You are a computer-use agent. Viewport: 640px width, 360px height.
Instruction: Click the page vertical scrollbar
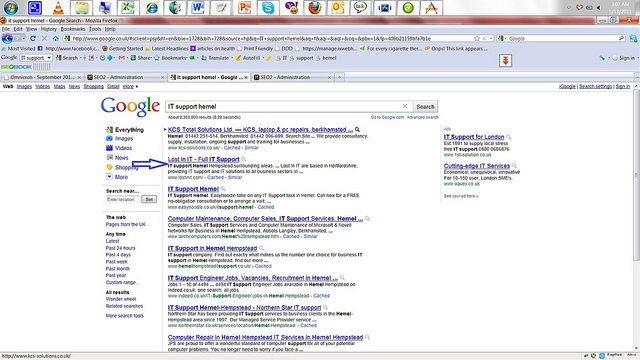pos(636,176)
